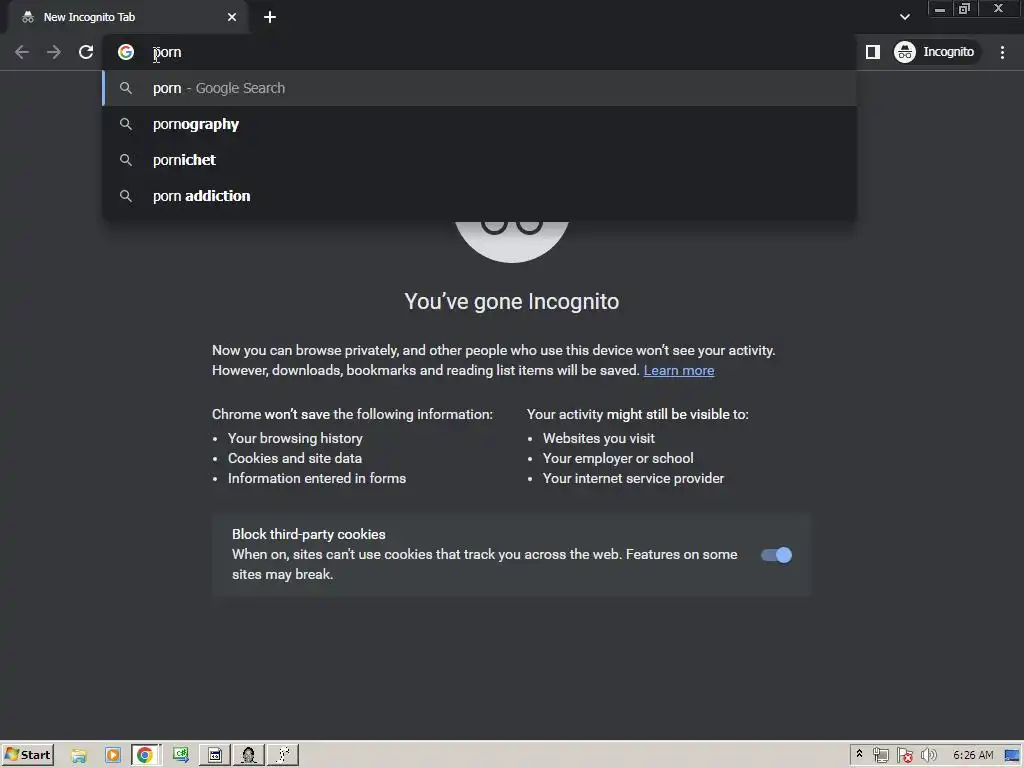Choose the last suggestion ending in 'addiction'

tap(480, 196)
